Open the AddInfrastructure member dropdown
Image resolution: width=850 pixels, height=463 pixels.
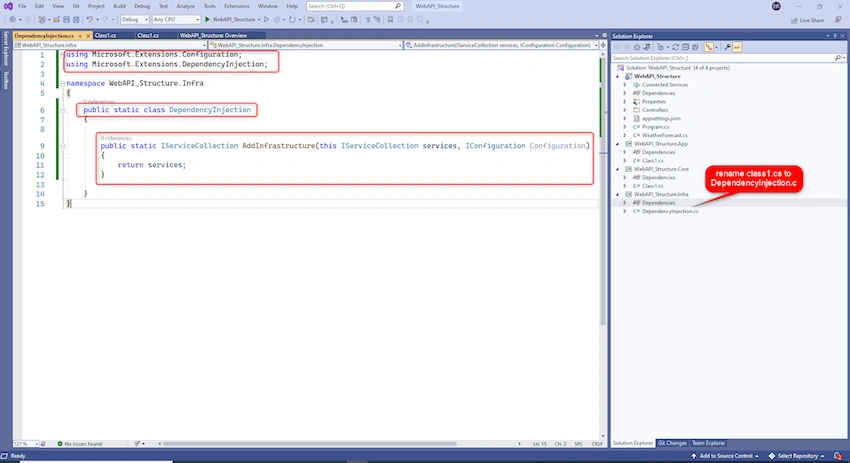pyautogui.click(x=501, y=45)
